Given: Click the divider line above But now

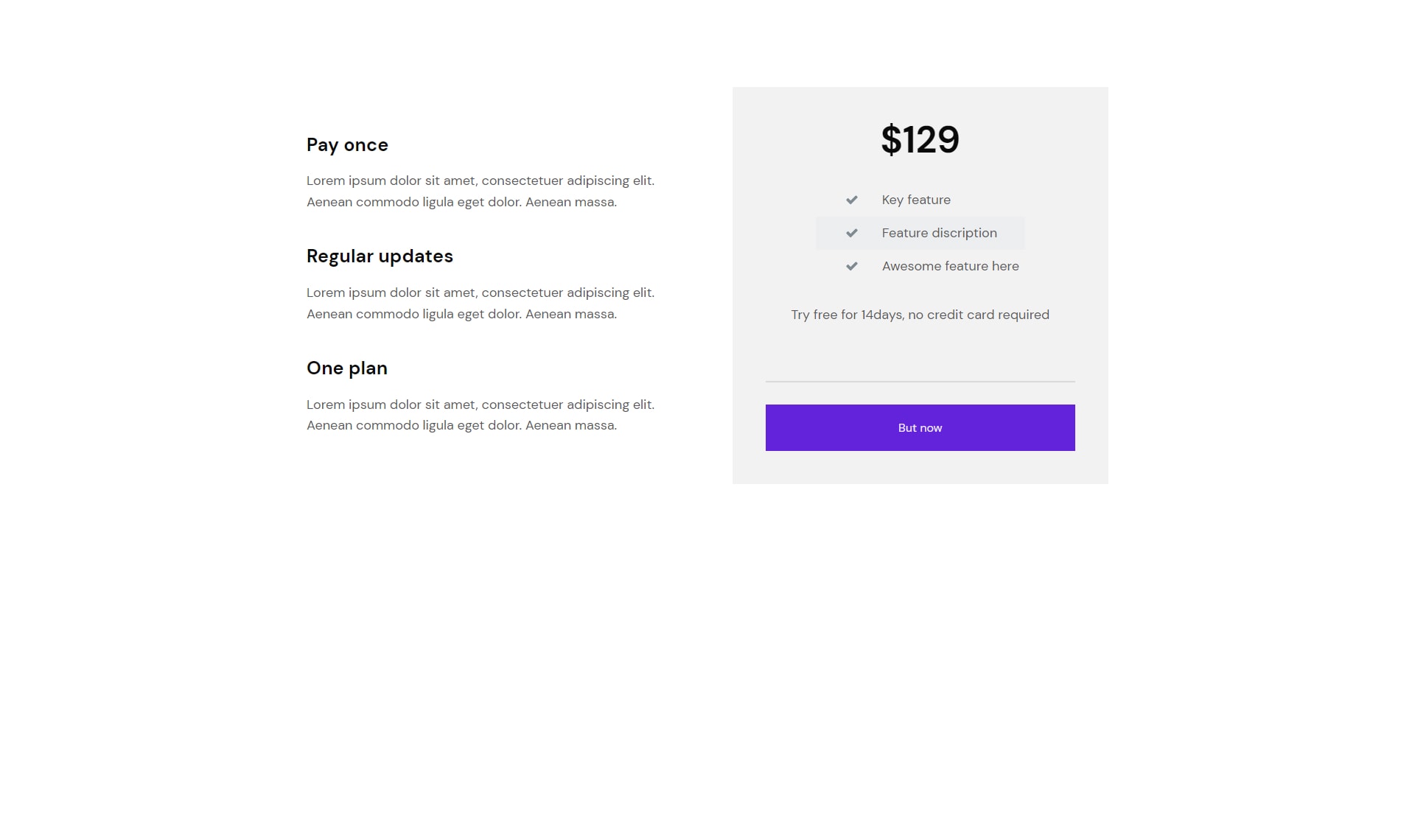Looking at the screenshot, I should (920, 382).
